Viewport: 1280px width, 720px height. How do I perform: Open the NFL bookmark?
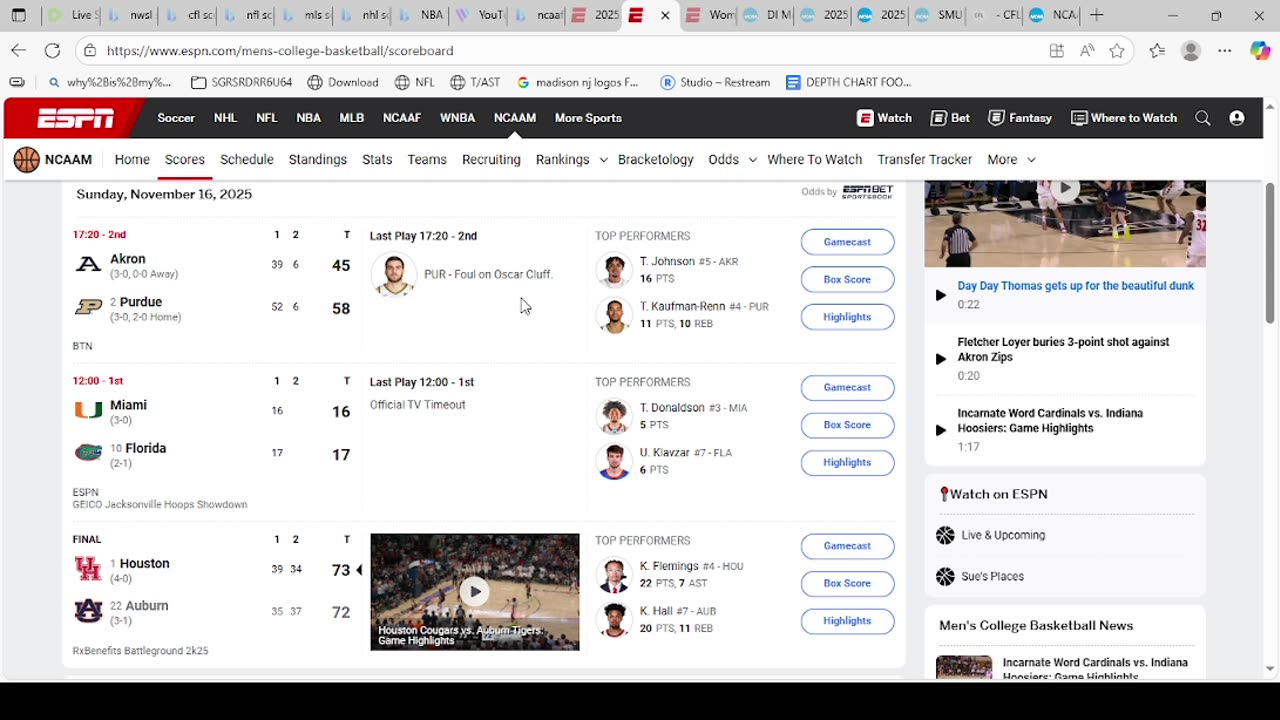point(414,83)
